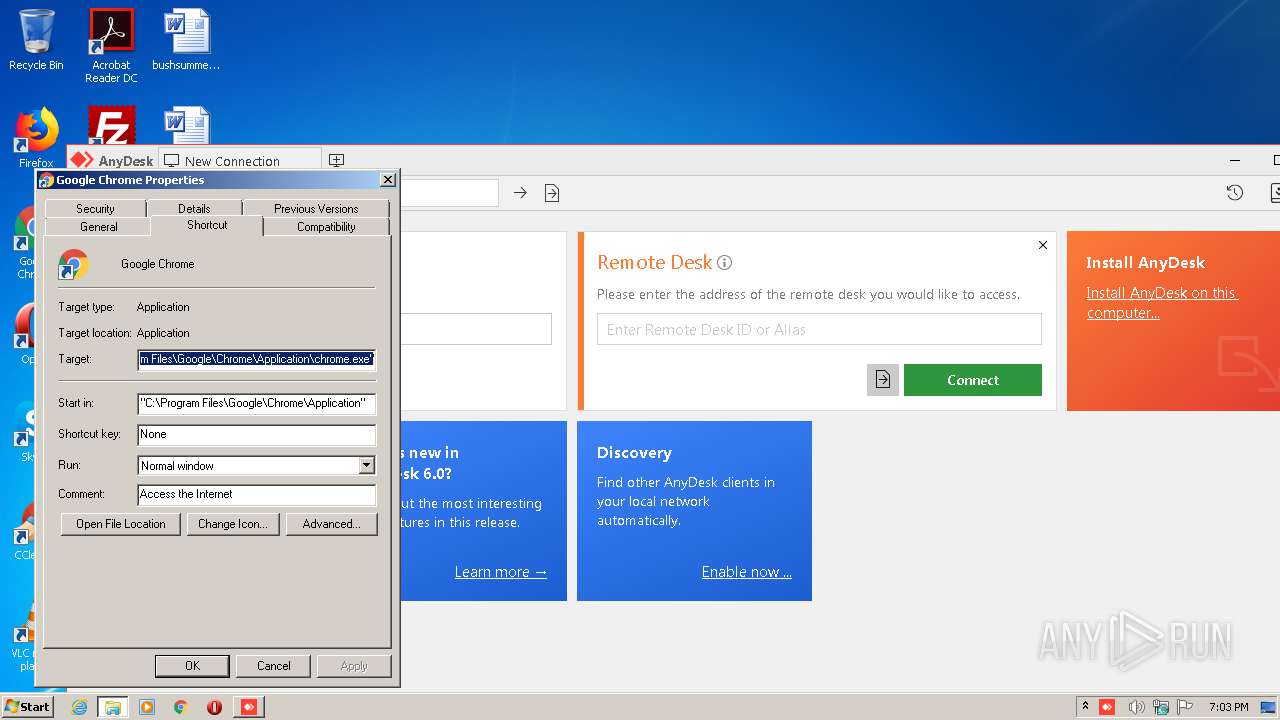Click the Start button
This screenshot has width=1280, height=720.
tap(27, 707)
